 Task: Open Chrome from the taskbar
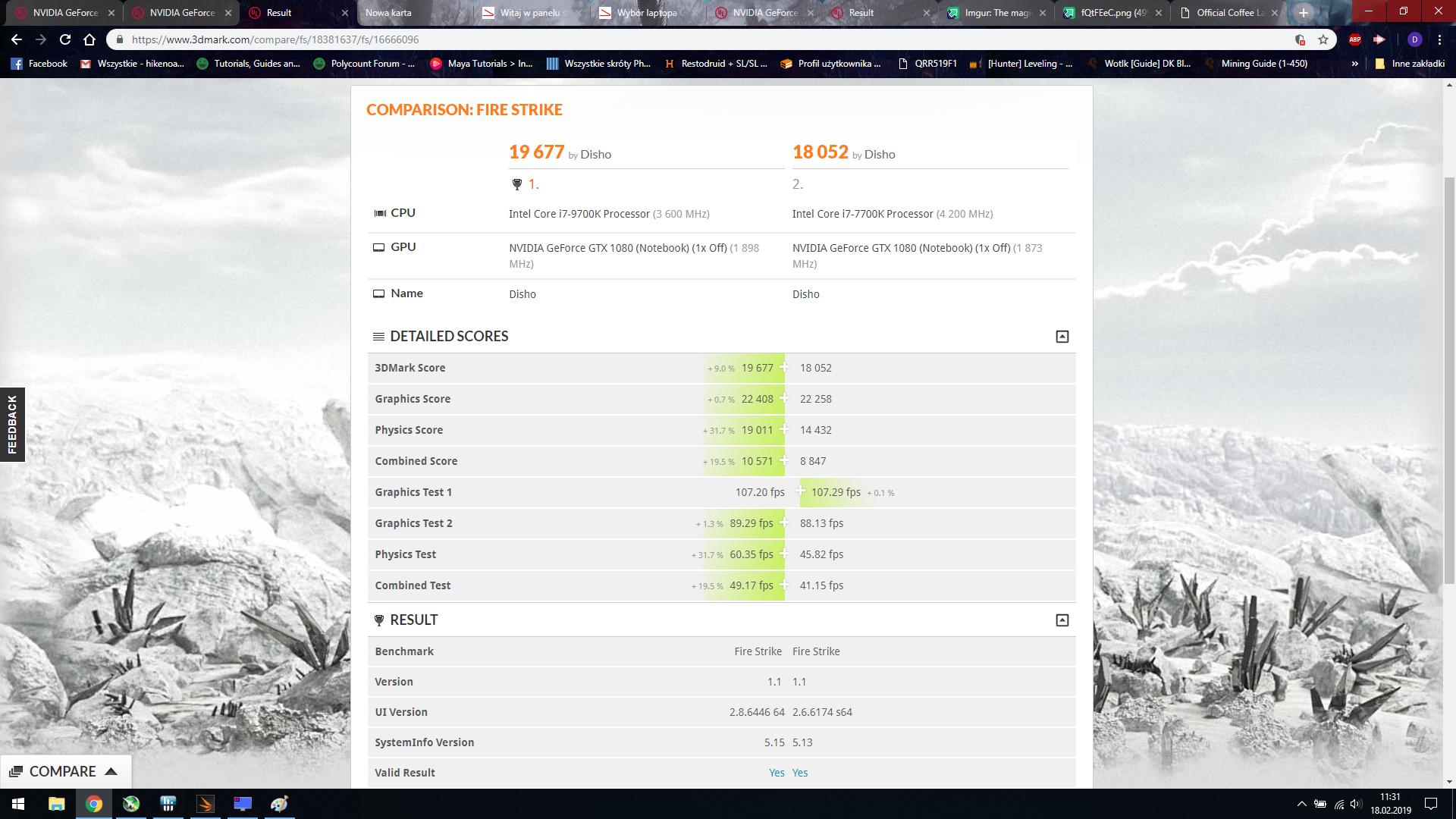pos(93,804)
